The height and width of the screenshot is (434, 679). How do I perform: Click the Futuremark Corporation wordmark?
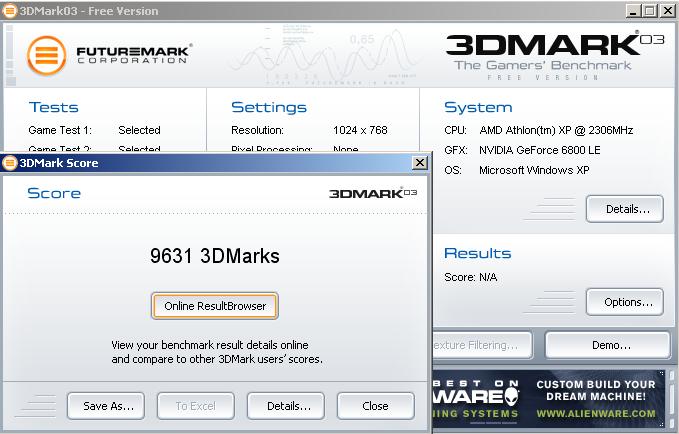coord(133,55)
